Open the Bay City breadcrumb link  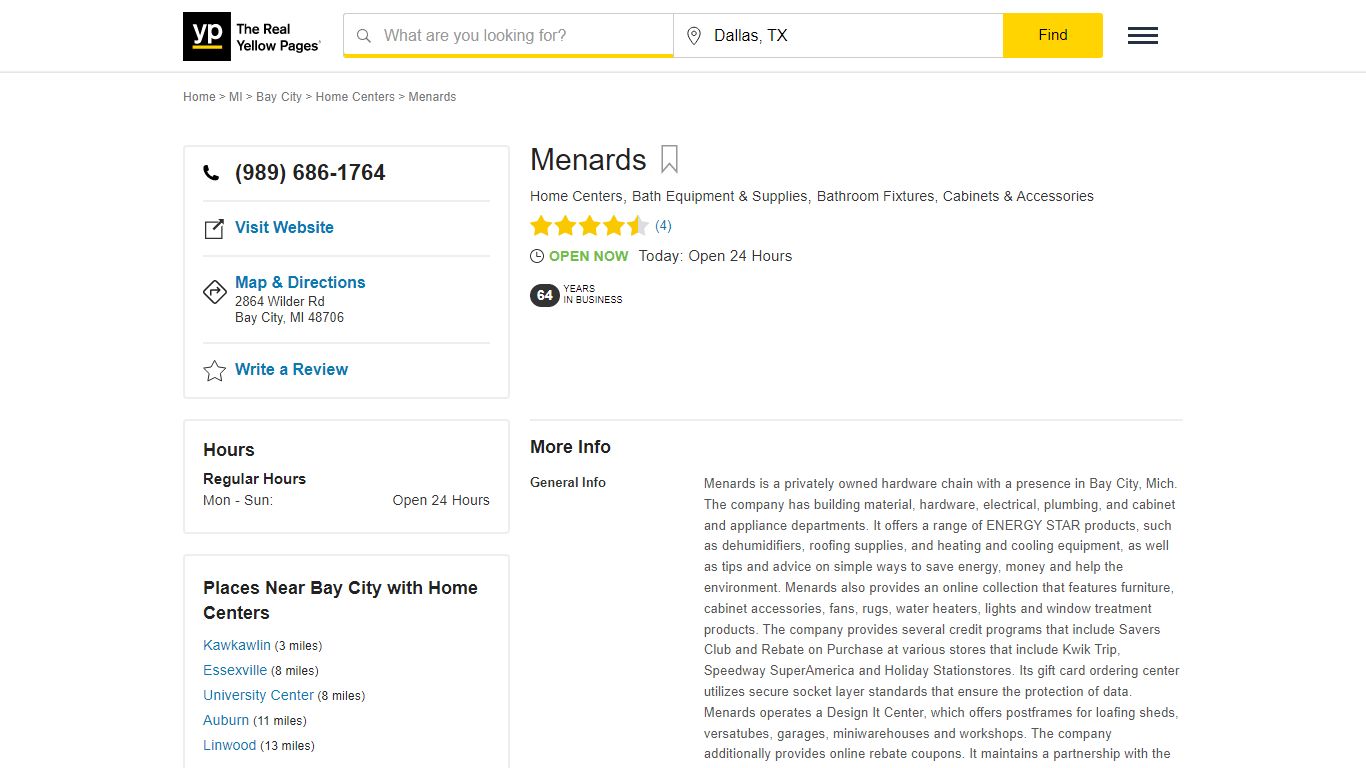point(279,97)
